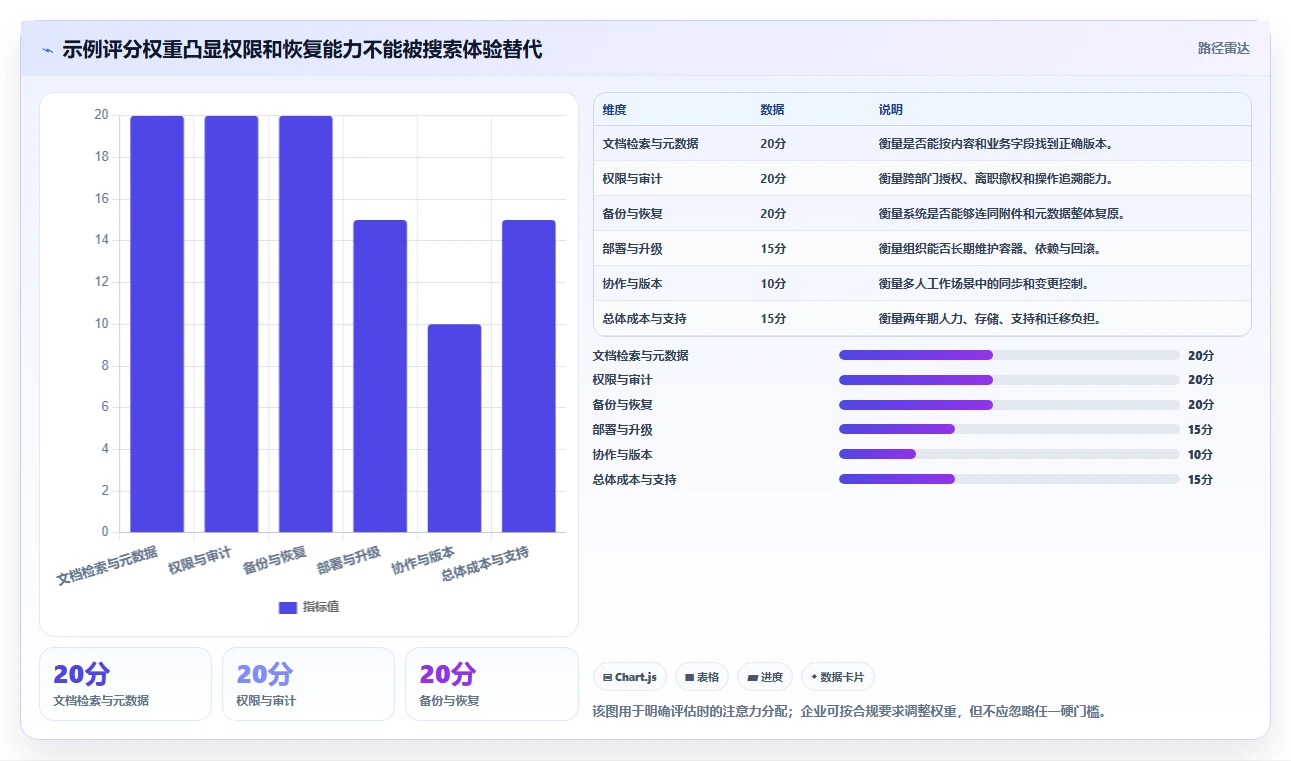Click description 衡量两年期人力、存储、支持和迁移负担
1291x761 pixels.
(990, 319)
